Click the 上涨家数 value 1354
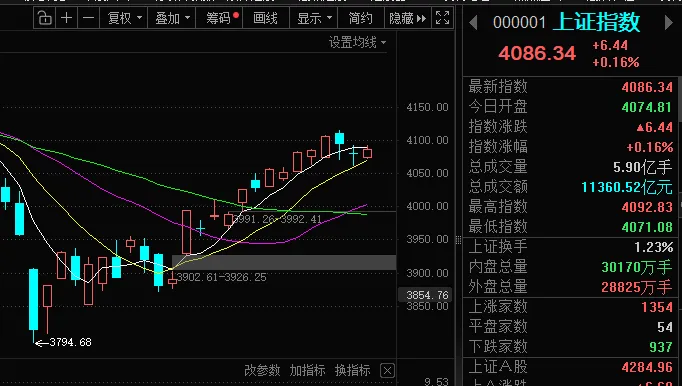682x386 pixels. [x=657, y=307]
